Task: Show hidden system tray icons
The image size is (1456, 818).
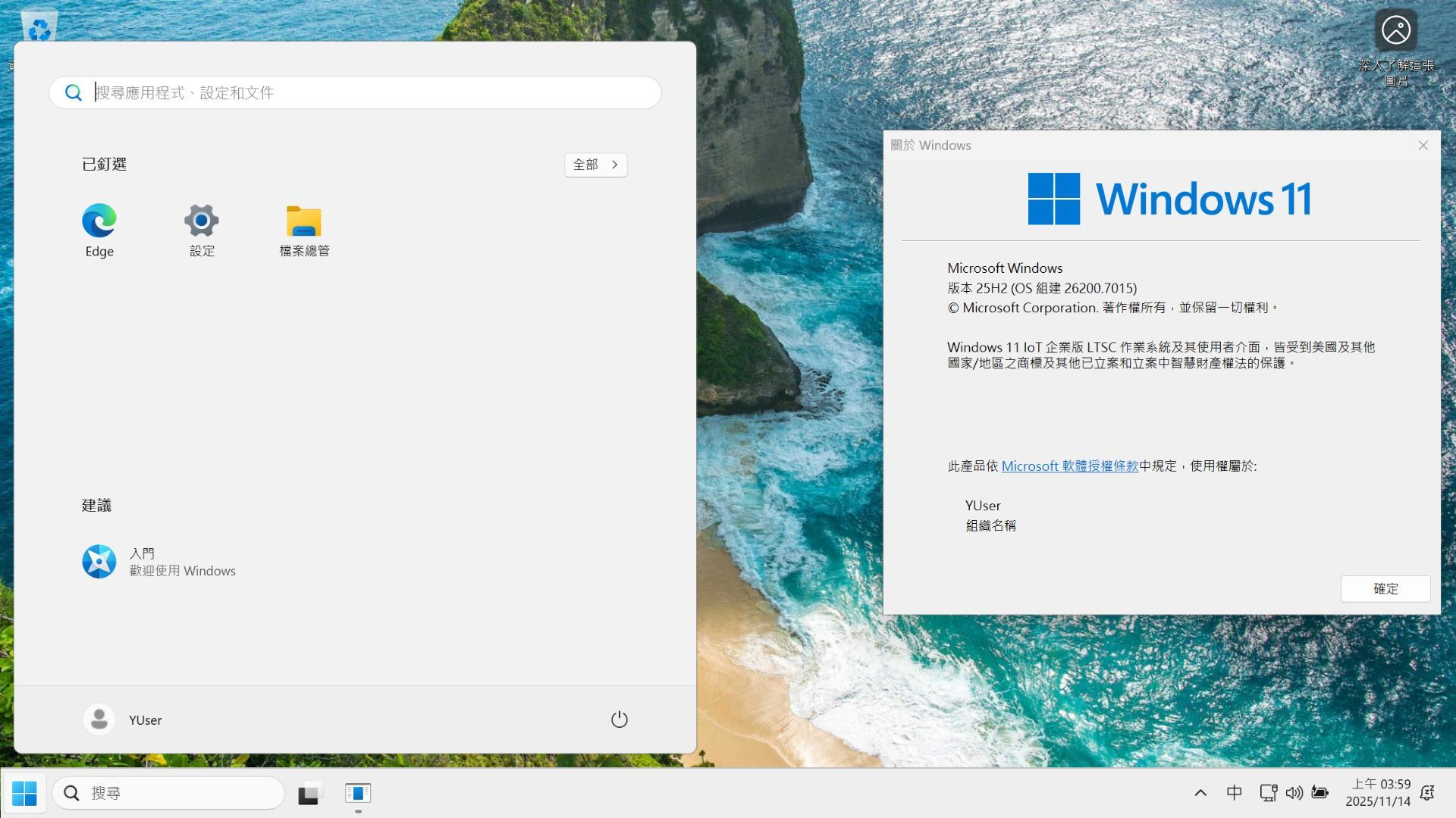Action: coord(1200,793)
